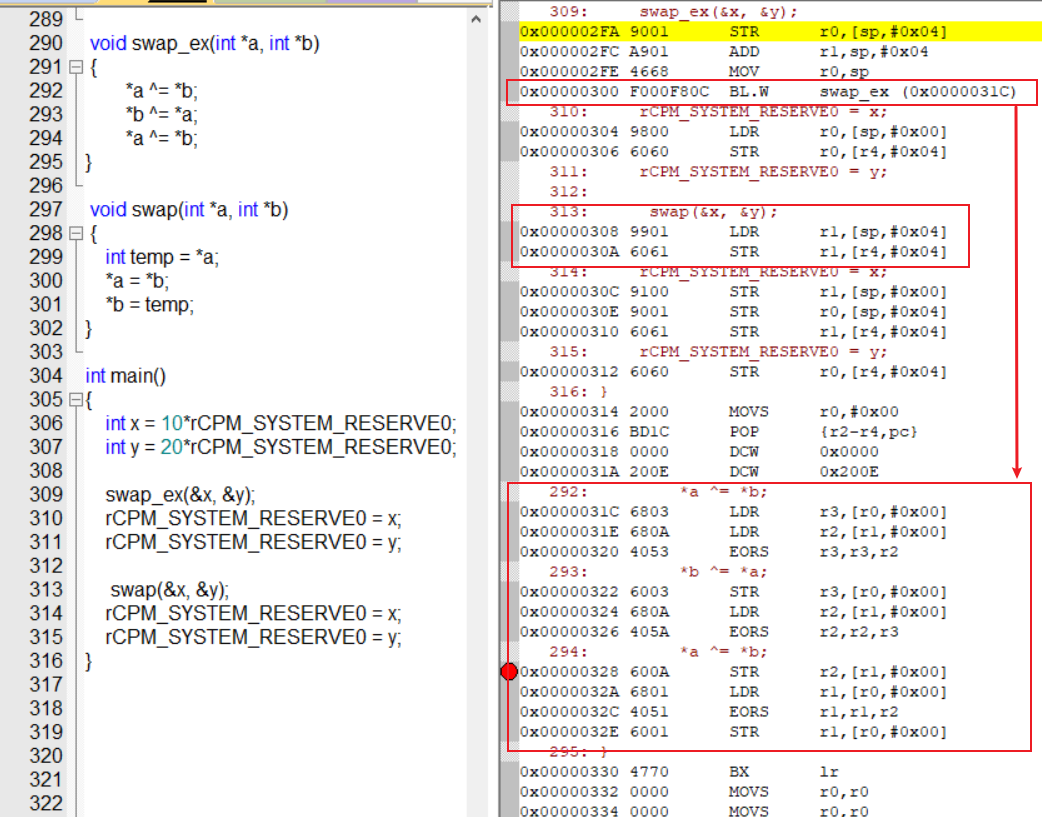Click the disassembly row at 0x00000310 STR
1042x817 pixels.
pos(780,331)
